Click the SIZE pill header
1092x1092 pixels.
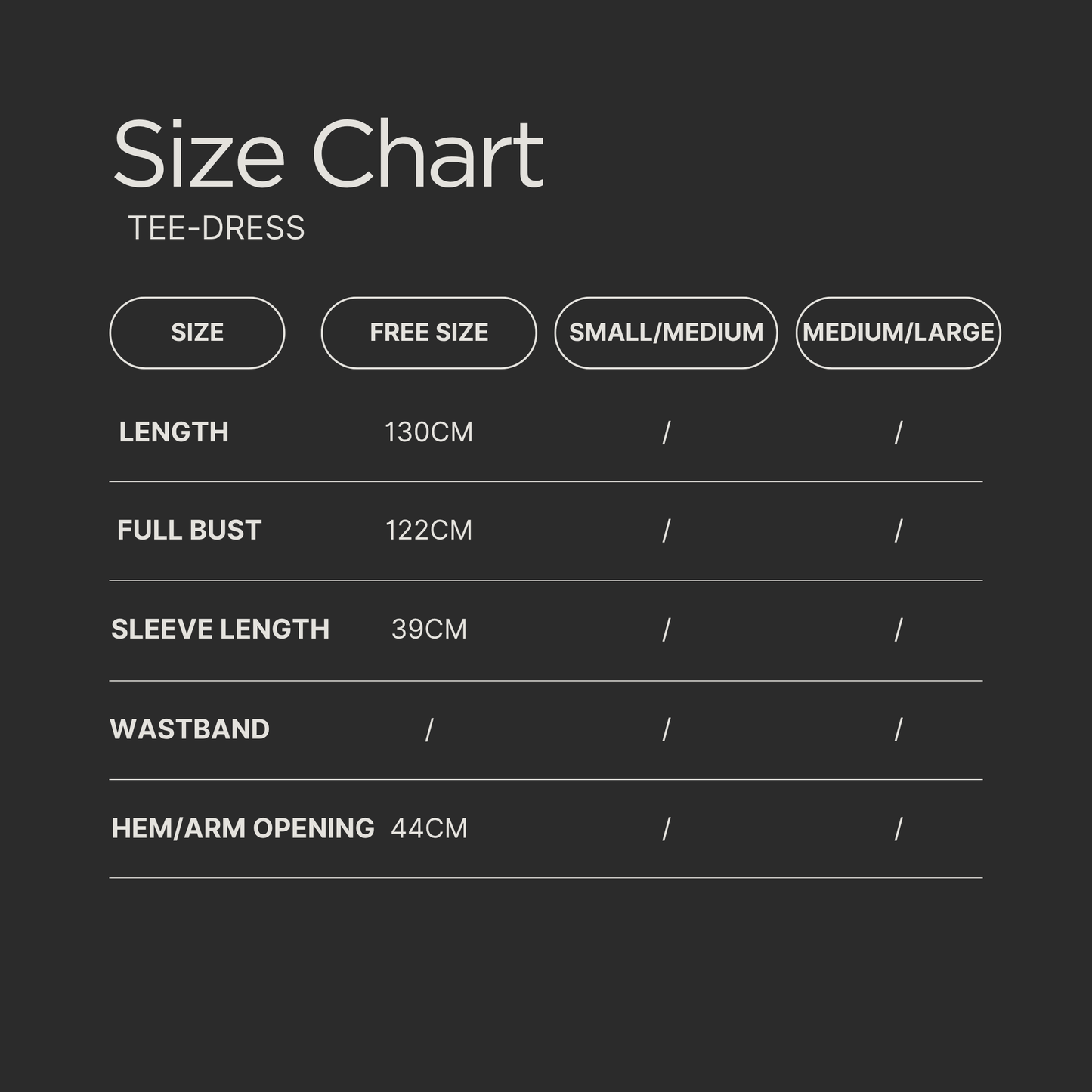click(197, 333)
